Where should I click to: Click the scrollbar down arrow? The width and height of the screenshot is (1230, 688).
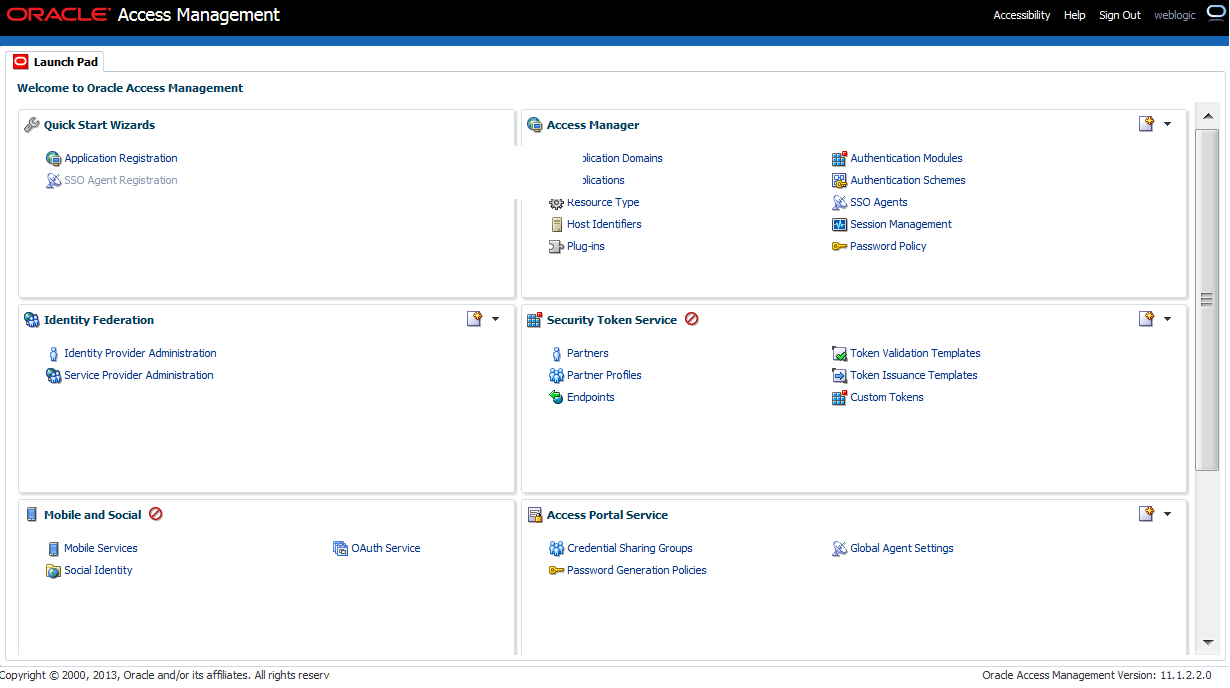(1207, 643)
